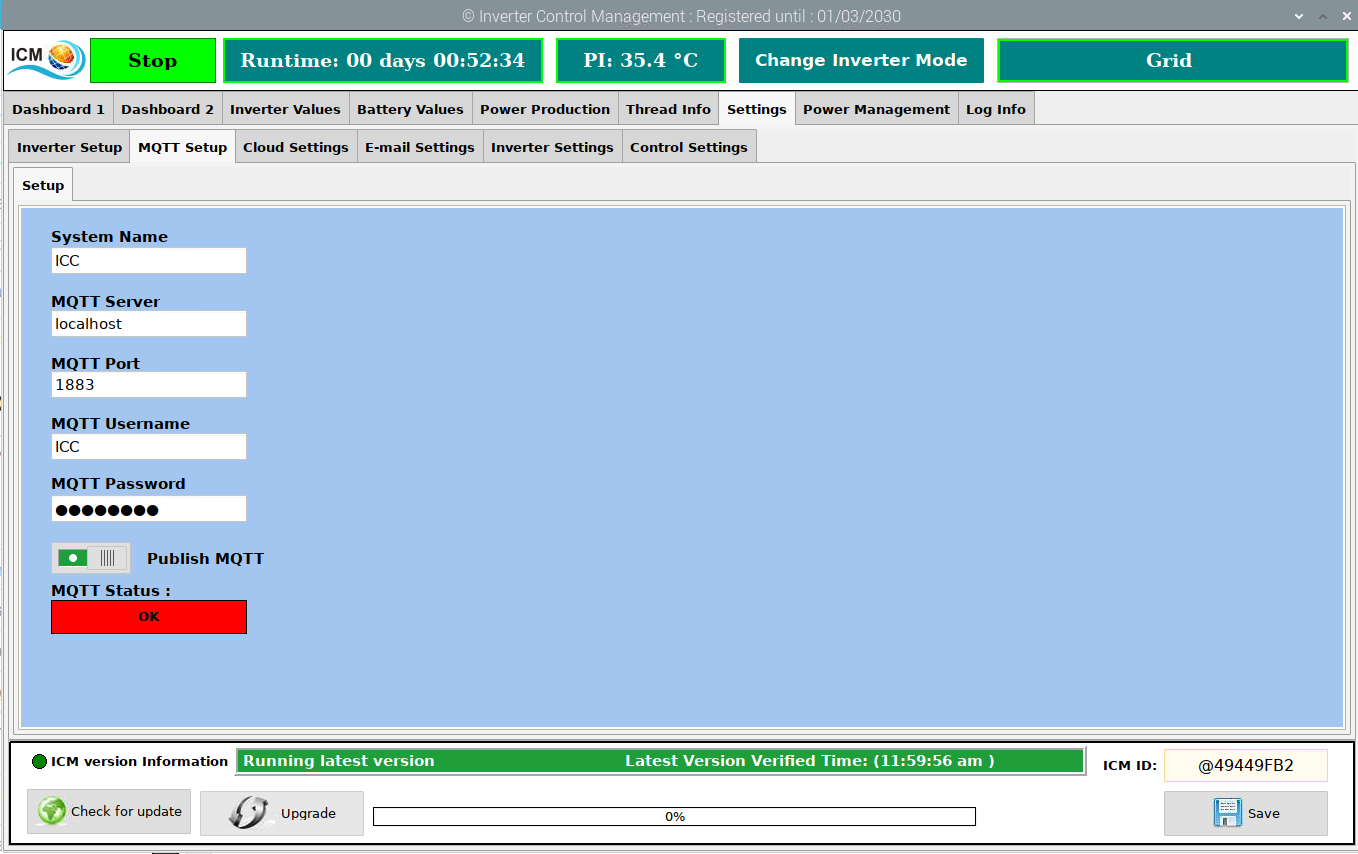The height and width of the screenshot is (854, 1358).
Task: Open the Power Management tab
Action: coord(876,109)
